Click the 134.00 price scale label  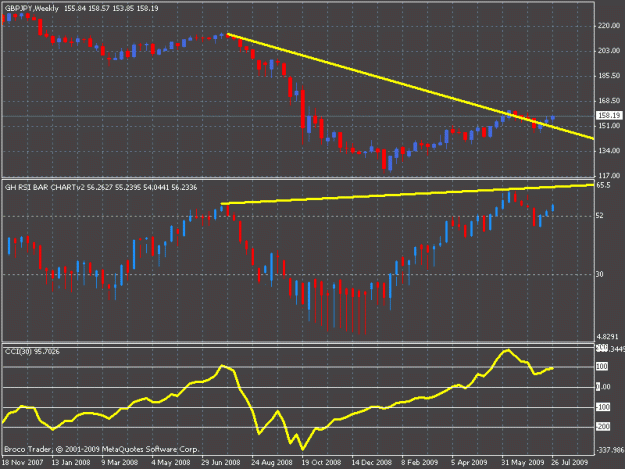tap(609, 151)
